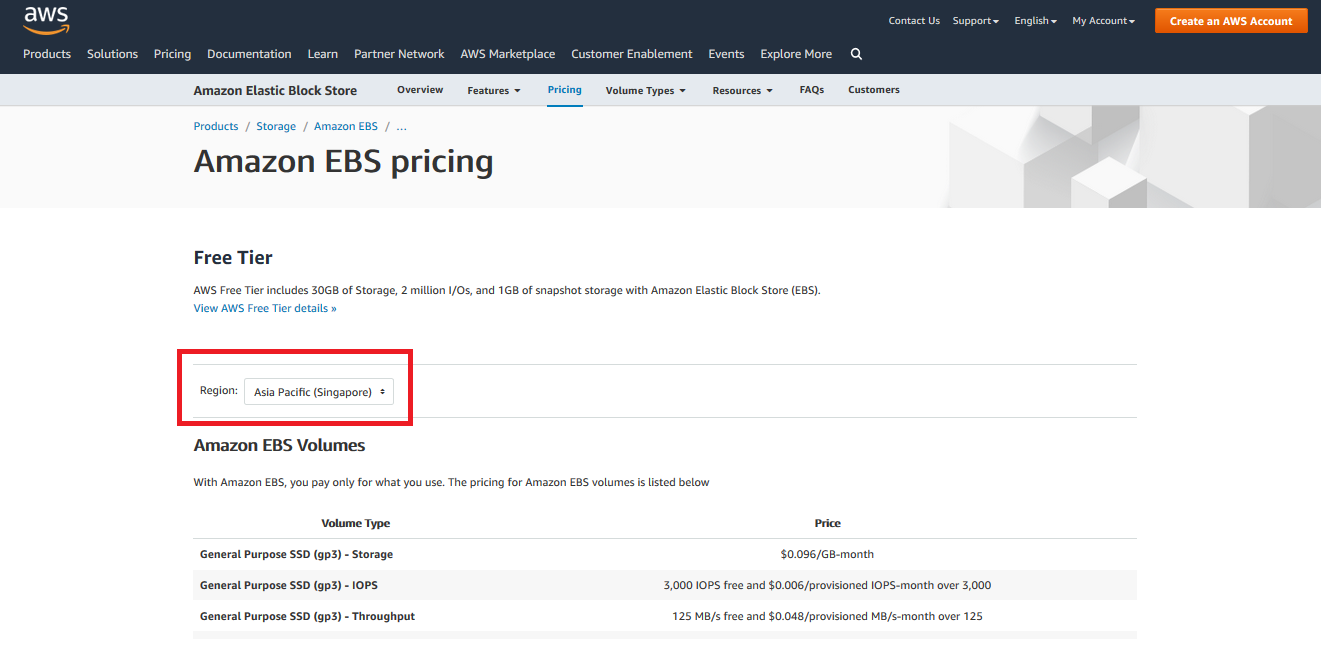Open the search magnifier icon
1321x648 pixels.
tap(856, 54)
